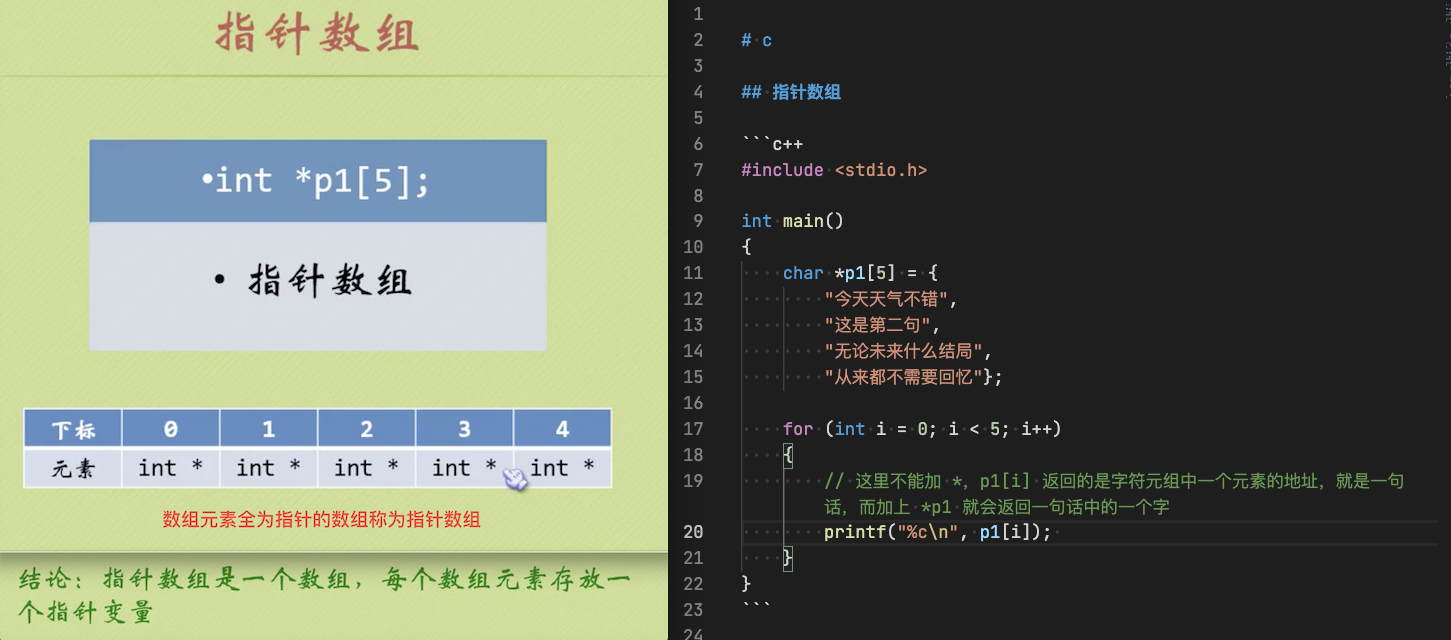Click the "指针数组" slide title at top
Screen dimensions: 1451x640
point(317,34)
